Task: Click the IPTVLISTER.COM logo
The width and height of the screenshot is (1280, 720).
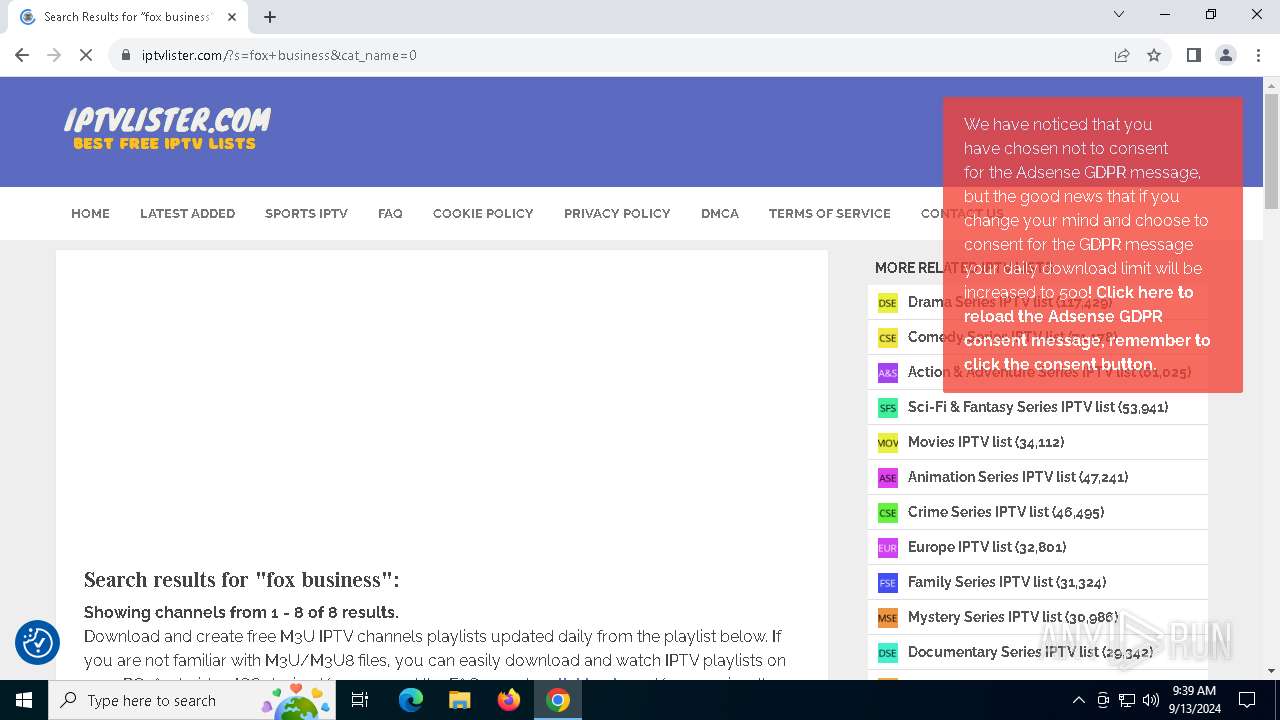Action: [167, 129]
